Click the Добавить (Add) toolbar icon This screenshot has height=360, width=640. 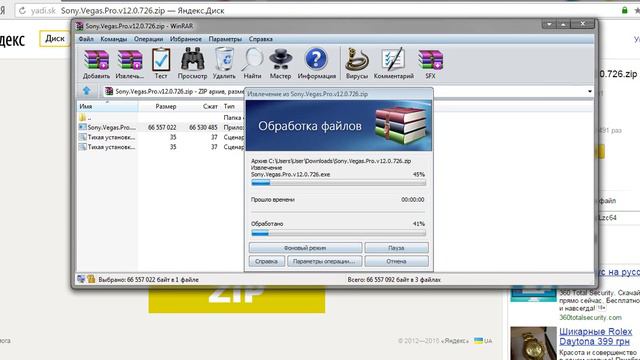[x=96, y=64]
